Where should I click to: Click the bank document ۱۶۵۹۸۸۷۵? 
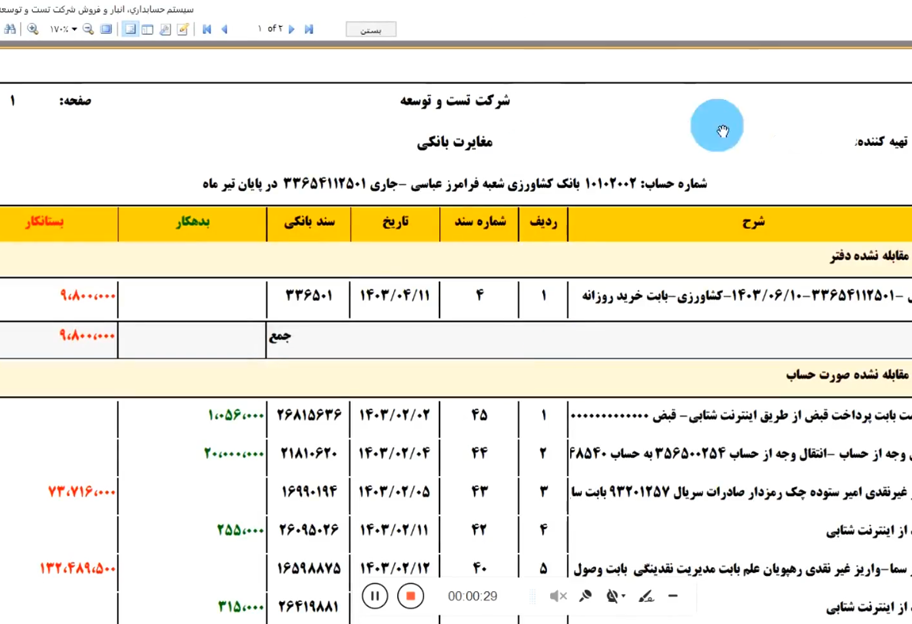[x=309, y=568]
